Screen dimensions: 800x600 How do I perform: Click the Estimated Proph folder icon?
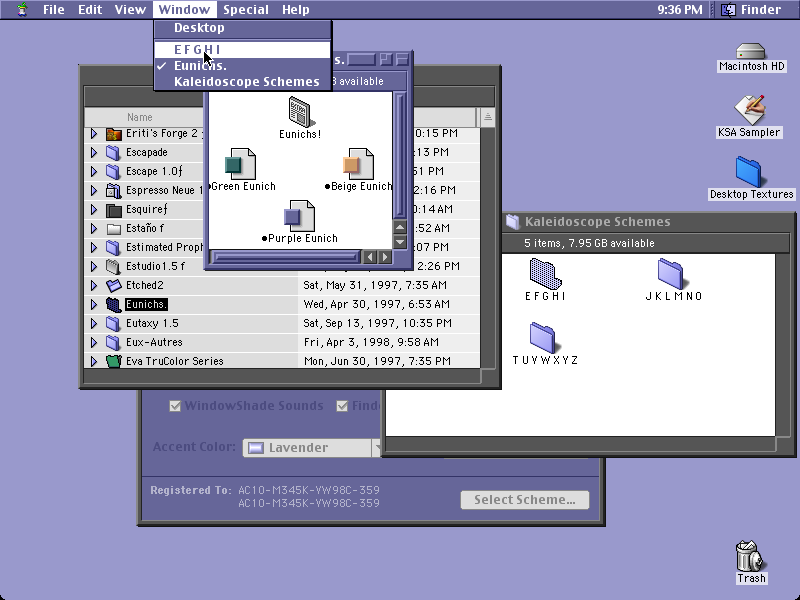click(x=113, y=247)
